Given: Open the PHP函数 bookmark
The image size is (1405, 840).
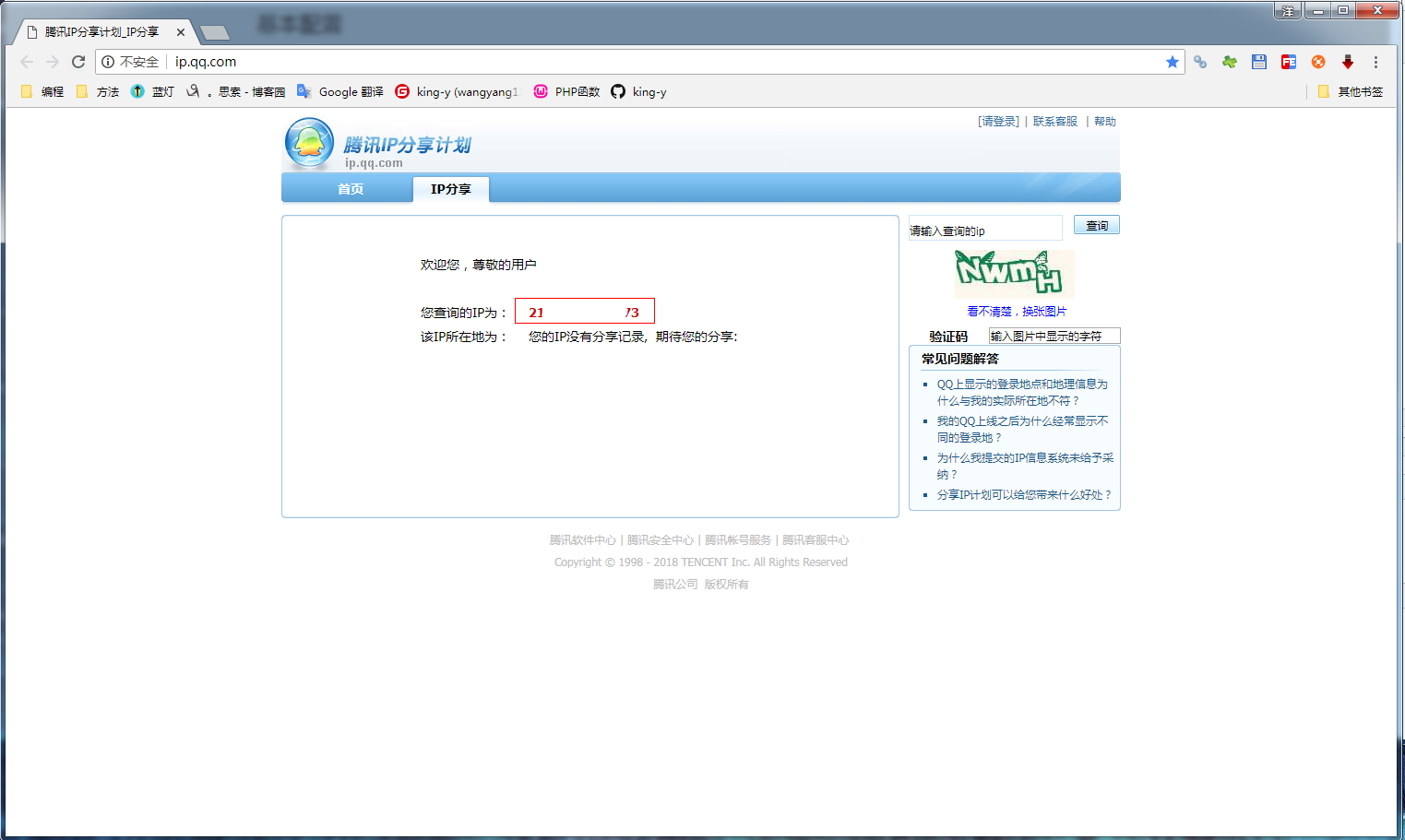Looking at the screenshot, I should [566, 91].
